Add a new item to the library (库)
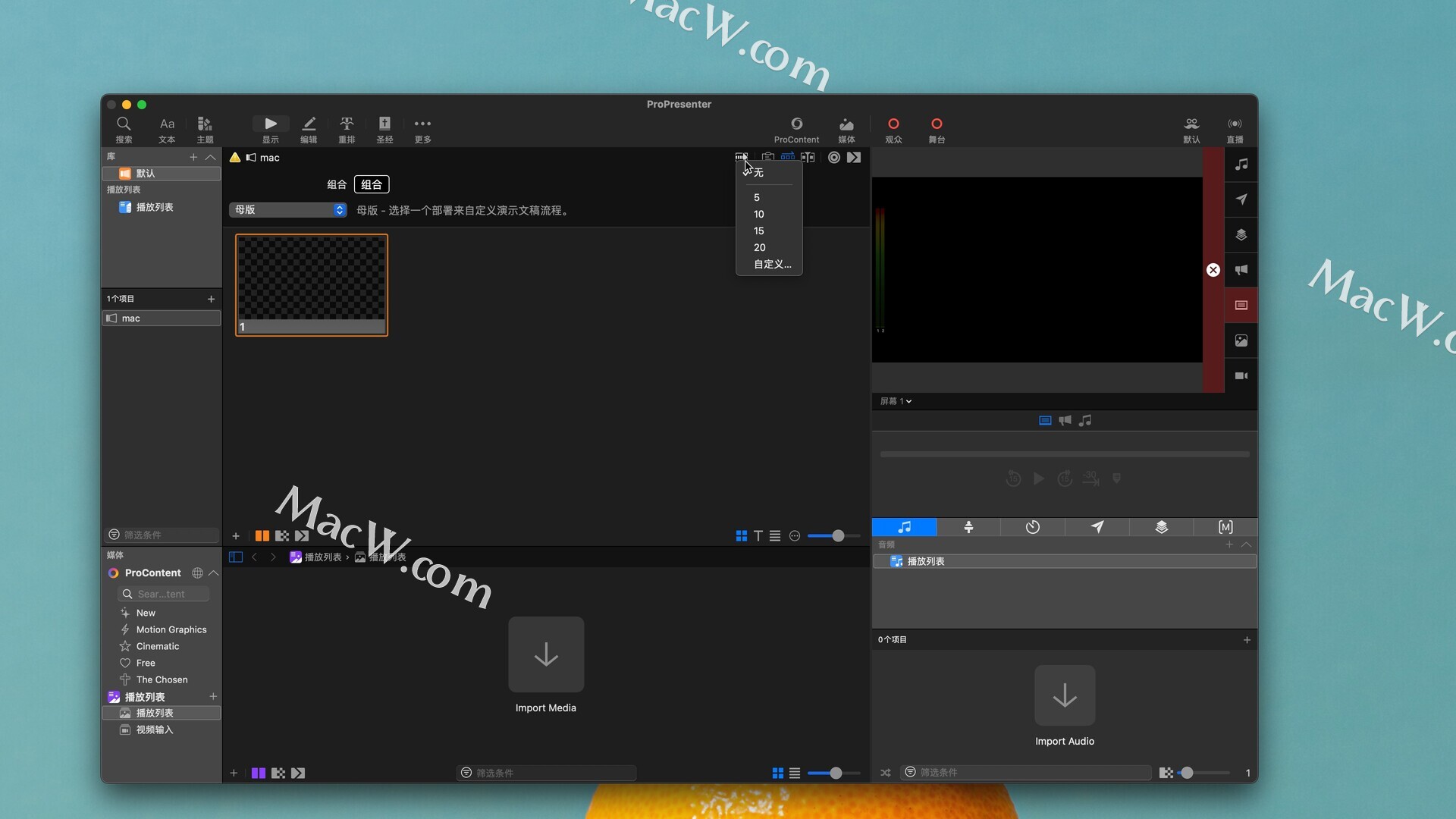This screenshot has height=819, width=1456. coord(193,157)
